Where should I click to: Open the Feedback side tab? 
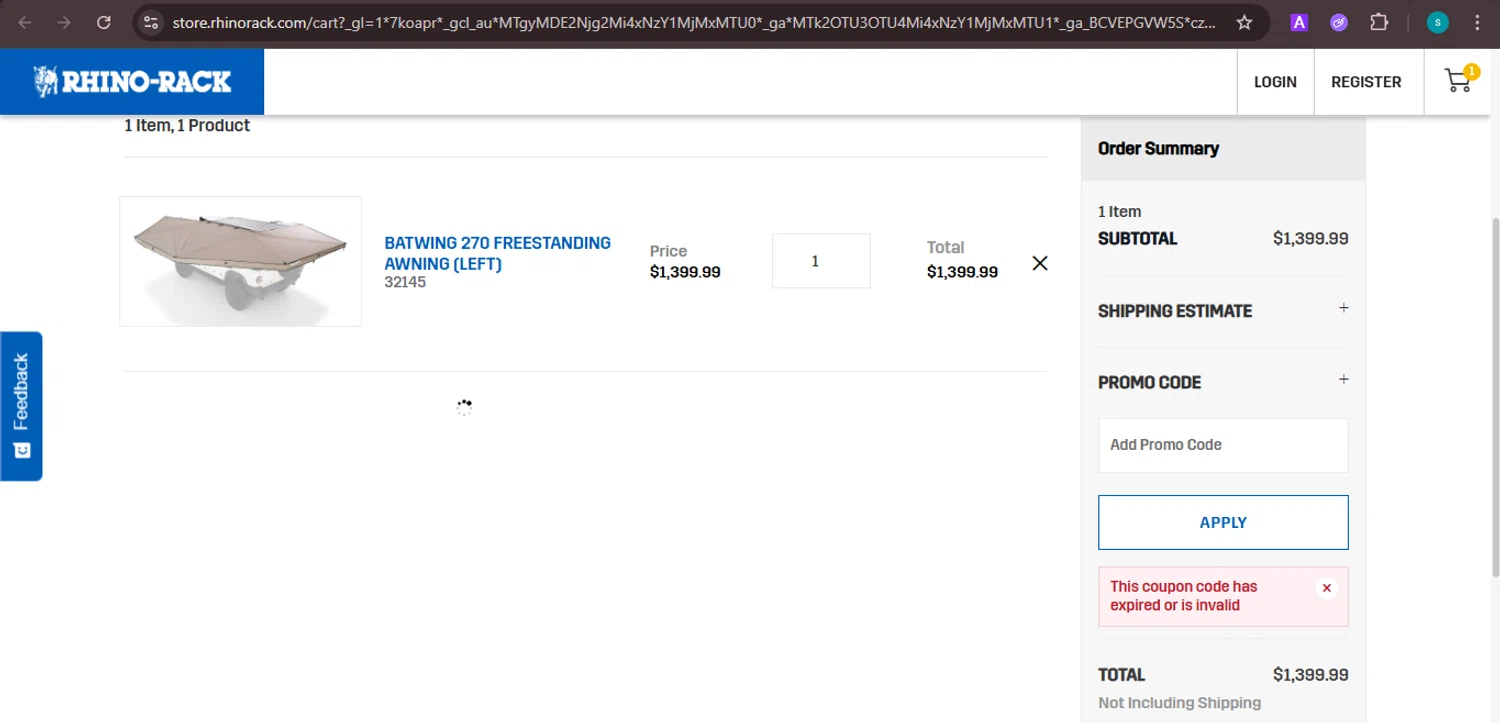pos(21,406)
